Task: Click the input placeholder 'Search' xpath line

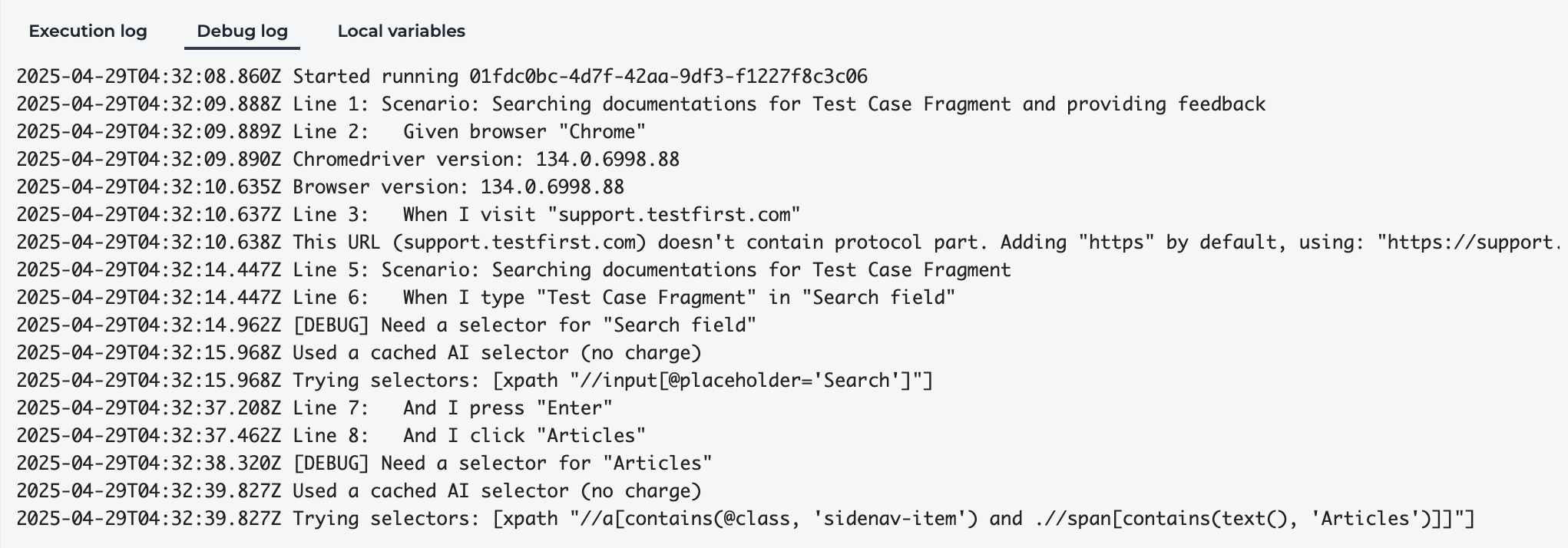Action: point(475,381)
